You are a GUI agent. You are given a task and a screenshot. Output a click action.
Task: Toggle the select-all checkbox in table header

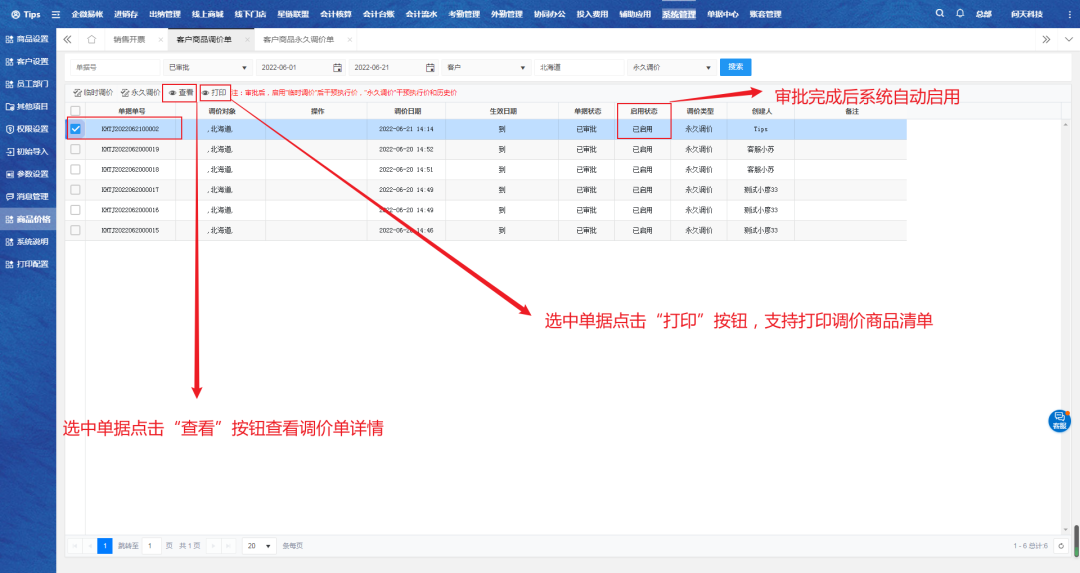[75, 110]
